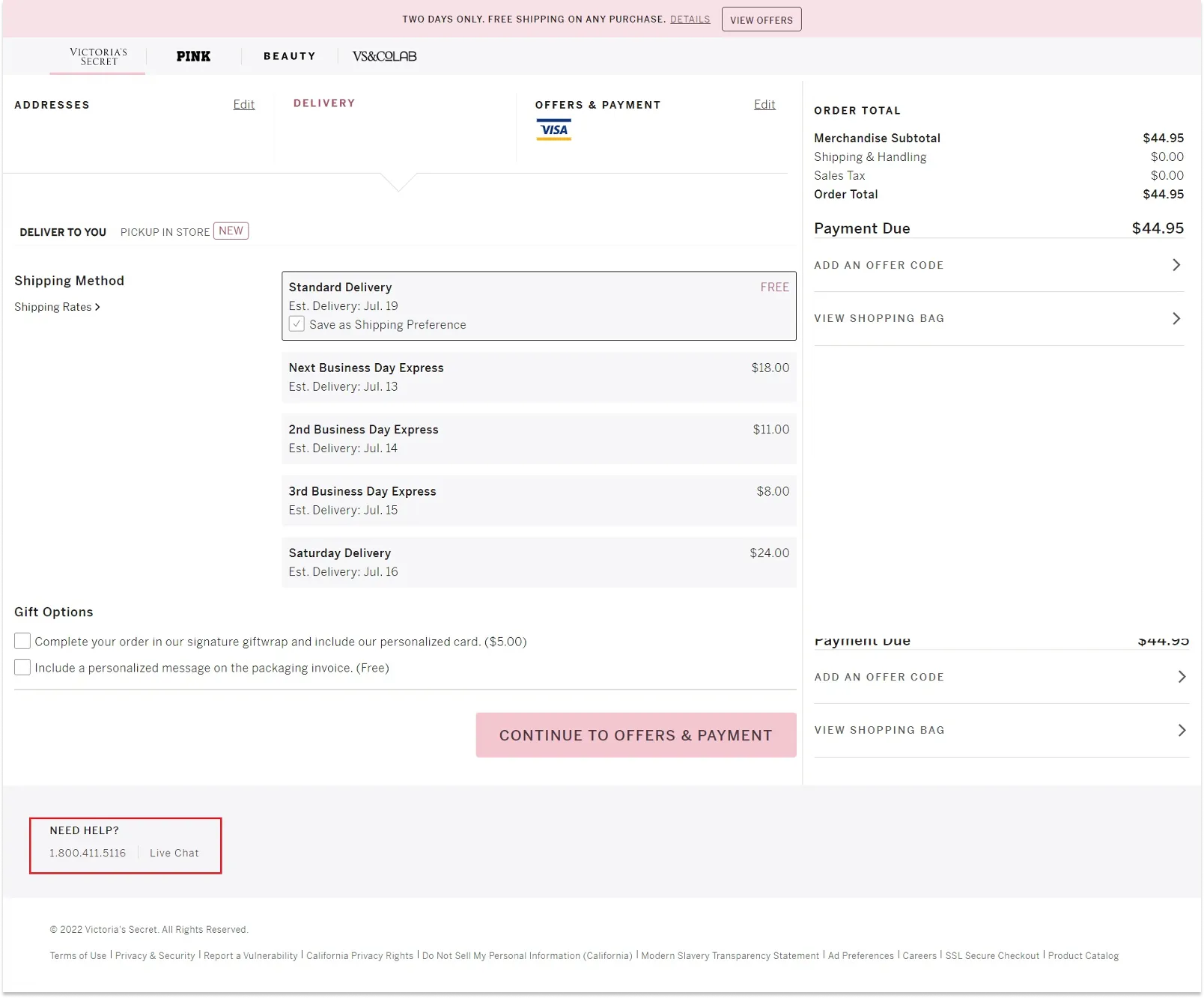Open the BEAUTY section

289,56
